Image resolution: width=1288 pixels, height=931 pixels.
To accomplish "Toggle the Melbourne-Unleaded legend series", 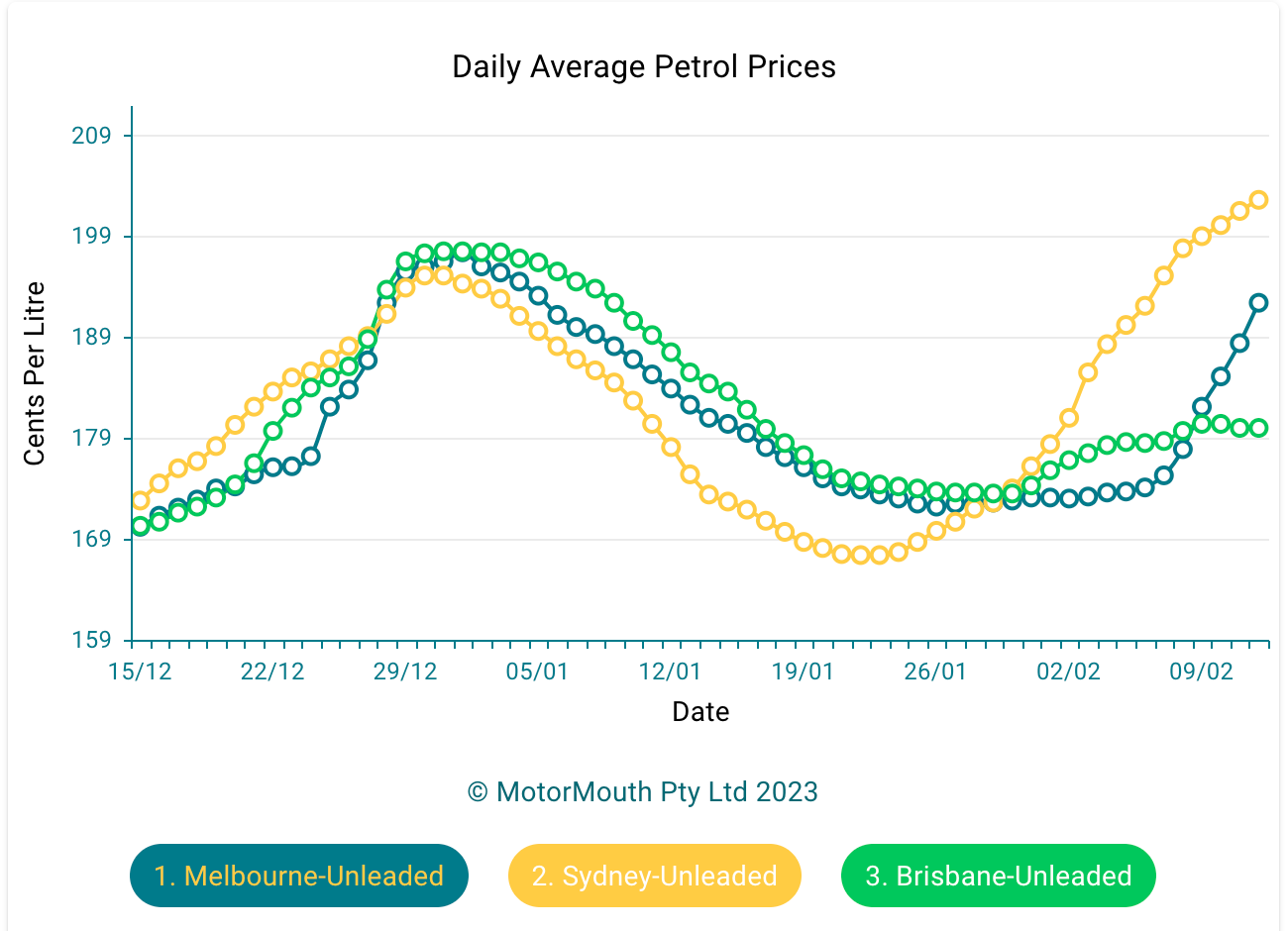I will click(298, 876).
